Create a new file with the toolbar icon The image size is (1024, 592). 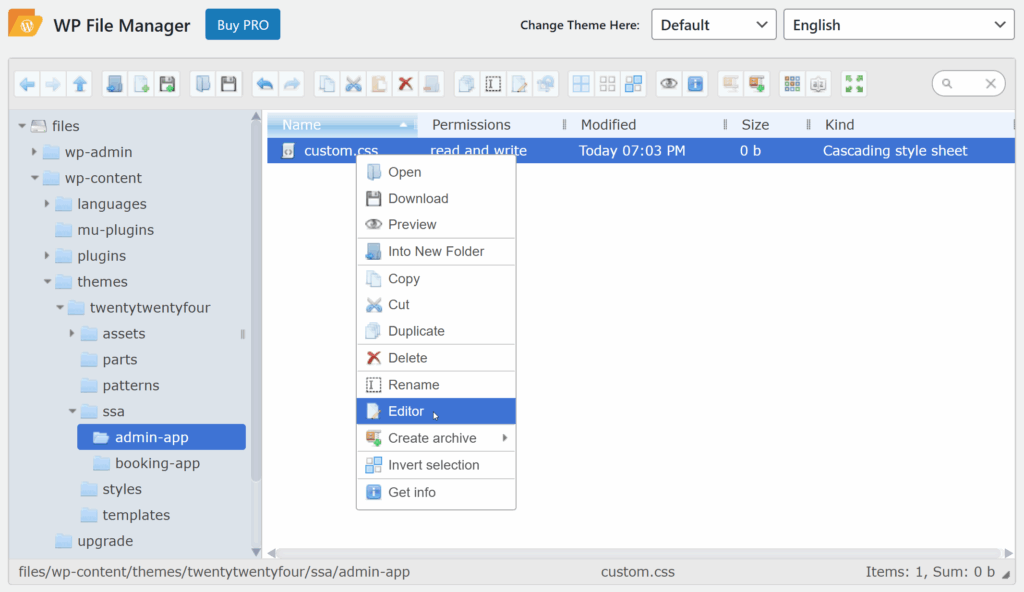pyautogui.click(x=140, y=83)
